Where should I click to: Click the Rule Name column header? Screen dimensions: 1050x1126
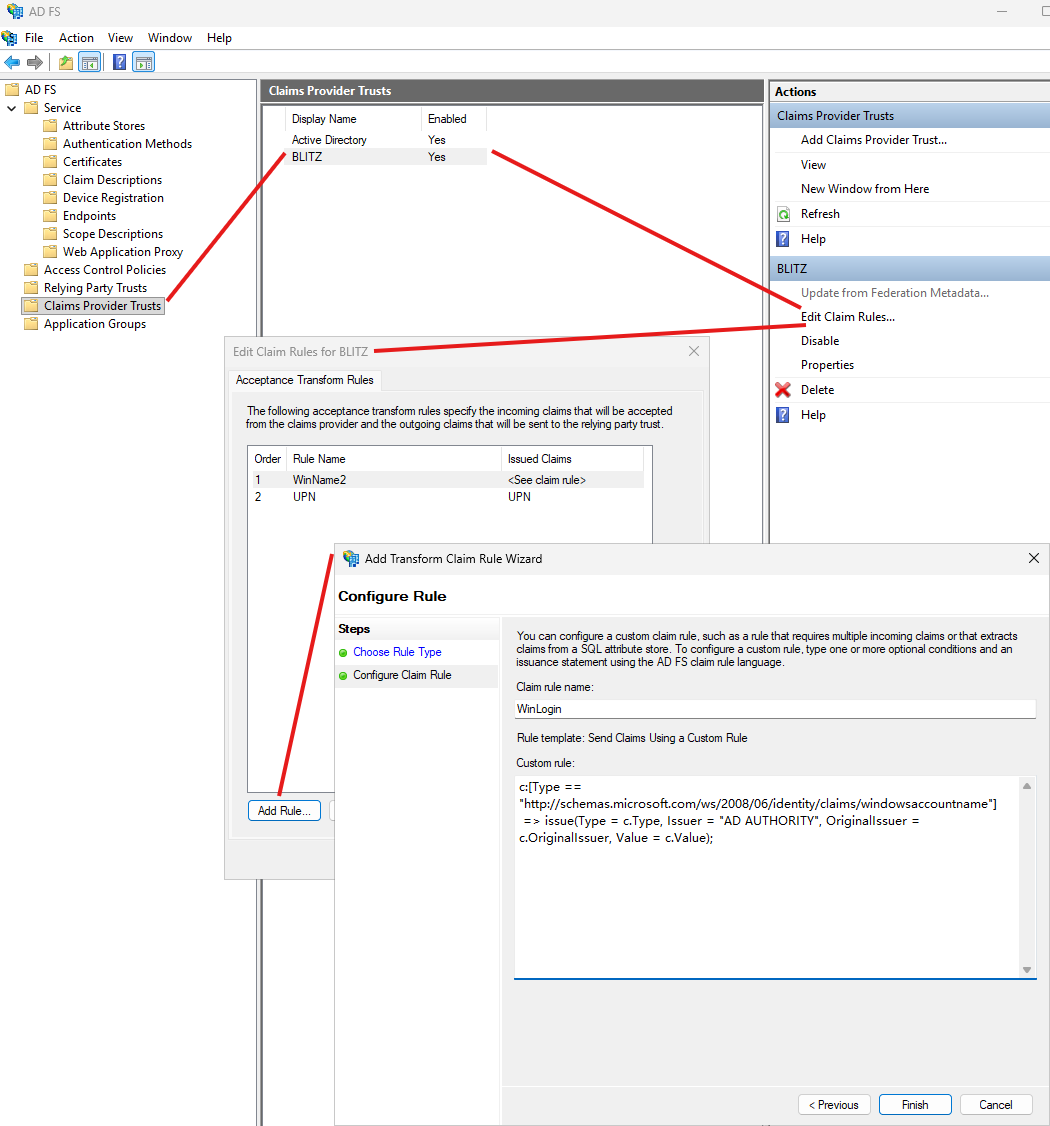(x=393, y=459)
